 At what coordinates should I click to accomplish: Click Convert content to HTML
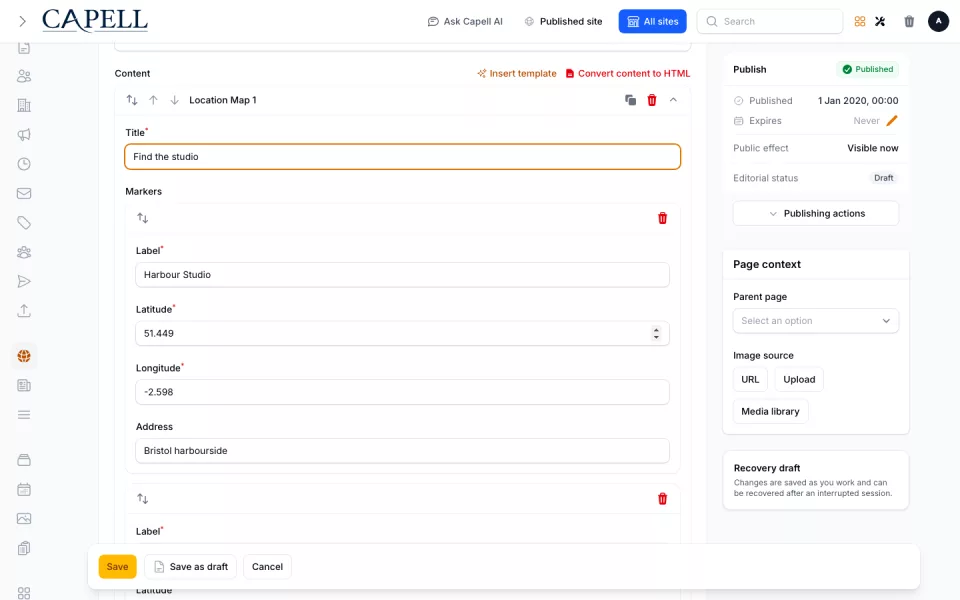628,73
